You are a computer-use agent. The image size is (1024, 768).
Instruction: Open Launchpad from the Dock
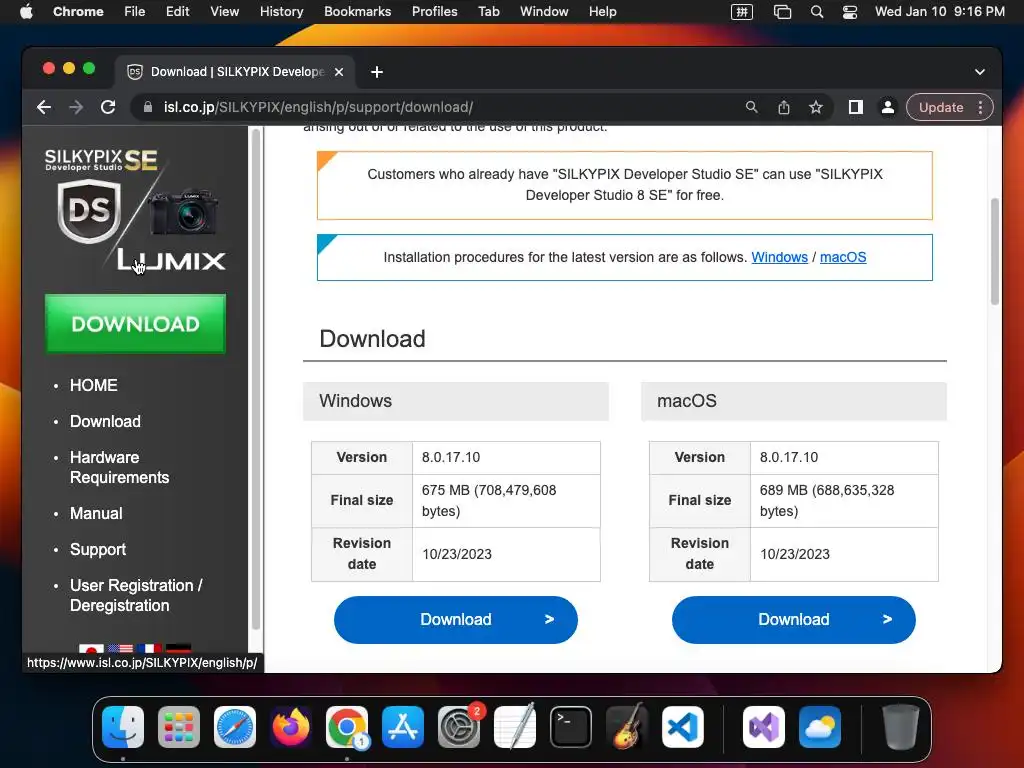click(x=179, y=727)
